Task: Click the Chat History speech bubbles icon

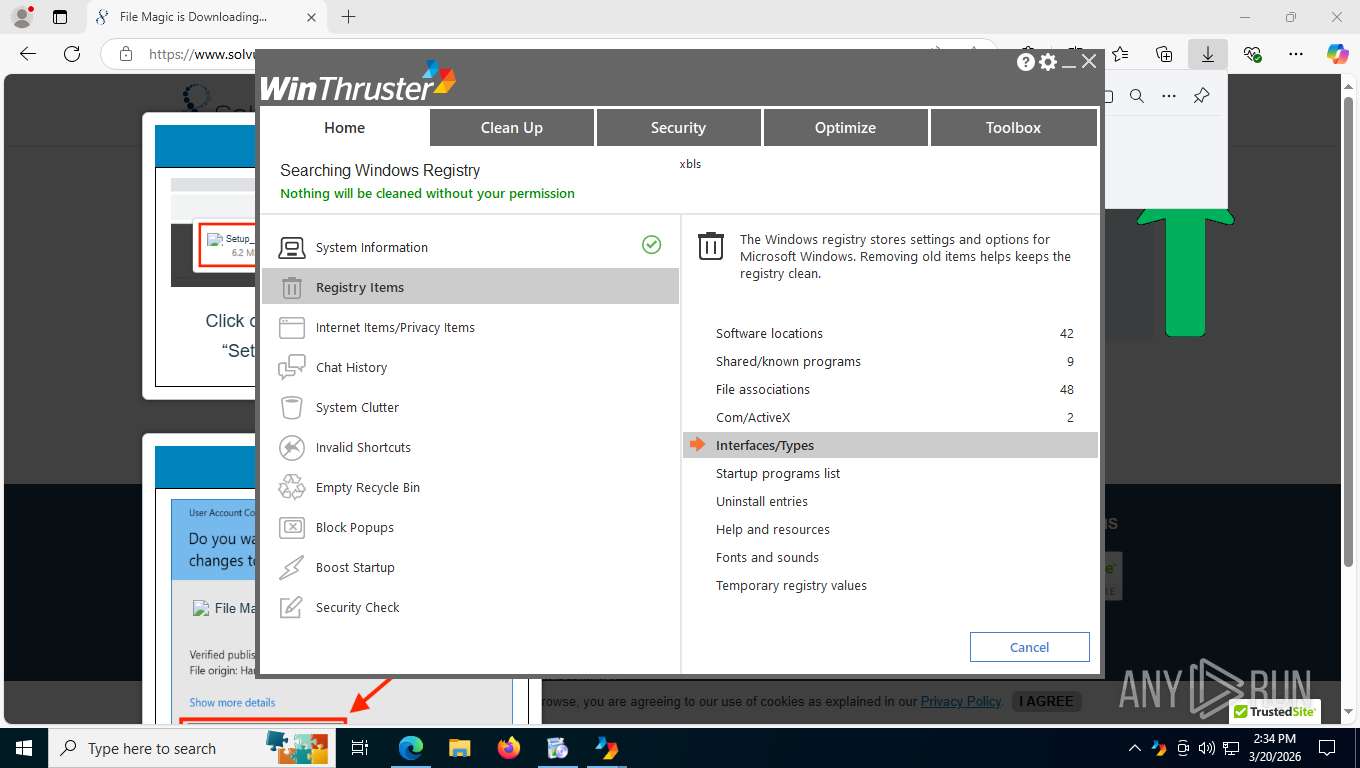Action: tap(291, 367)
